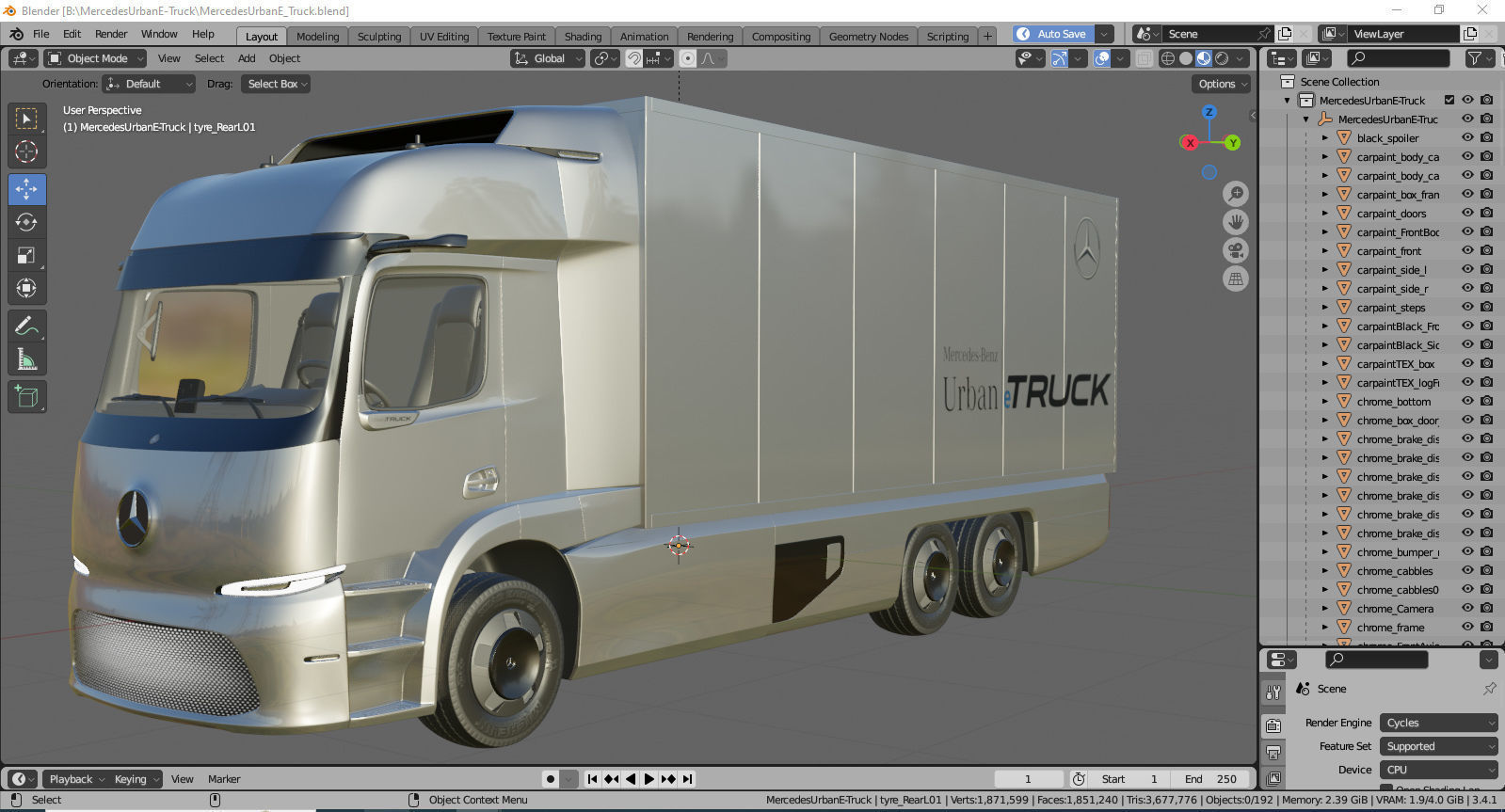This screenshot has height=812, width=1505.
Task: Click the pan view hand icon
Action: coord(1236,222)
